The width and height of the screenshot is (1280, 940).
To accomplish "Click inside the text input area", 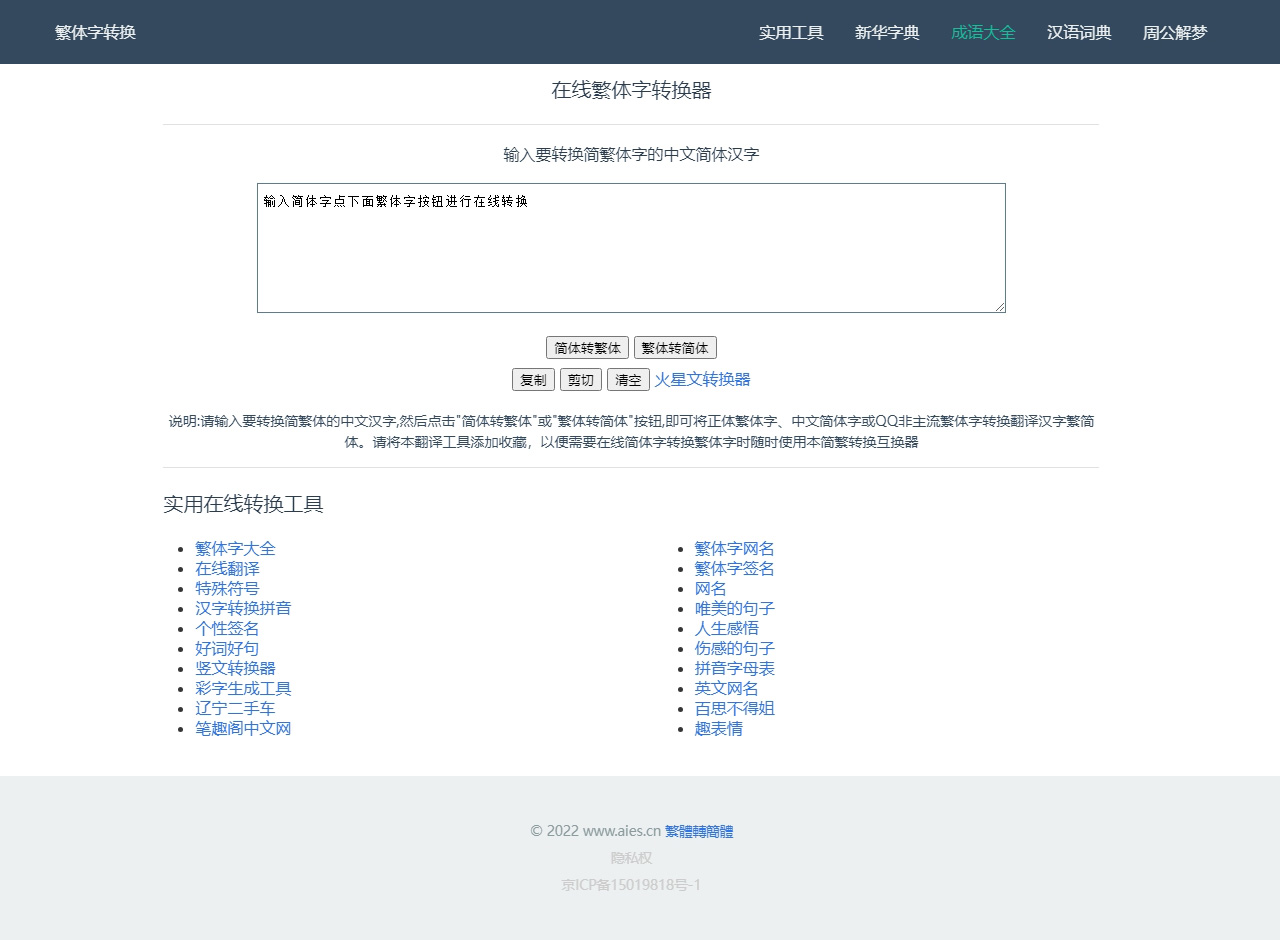I will click(630, 250).
